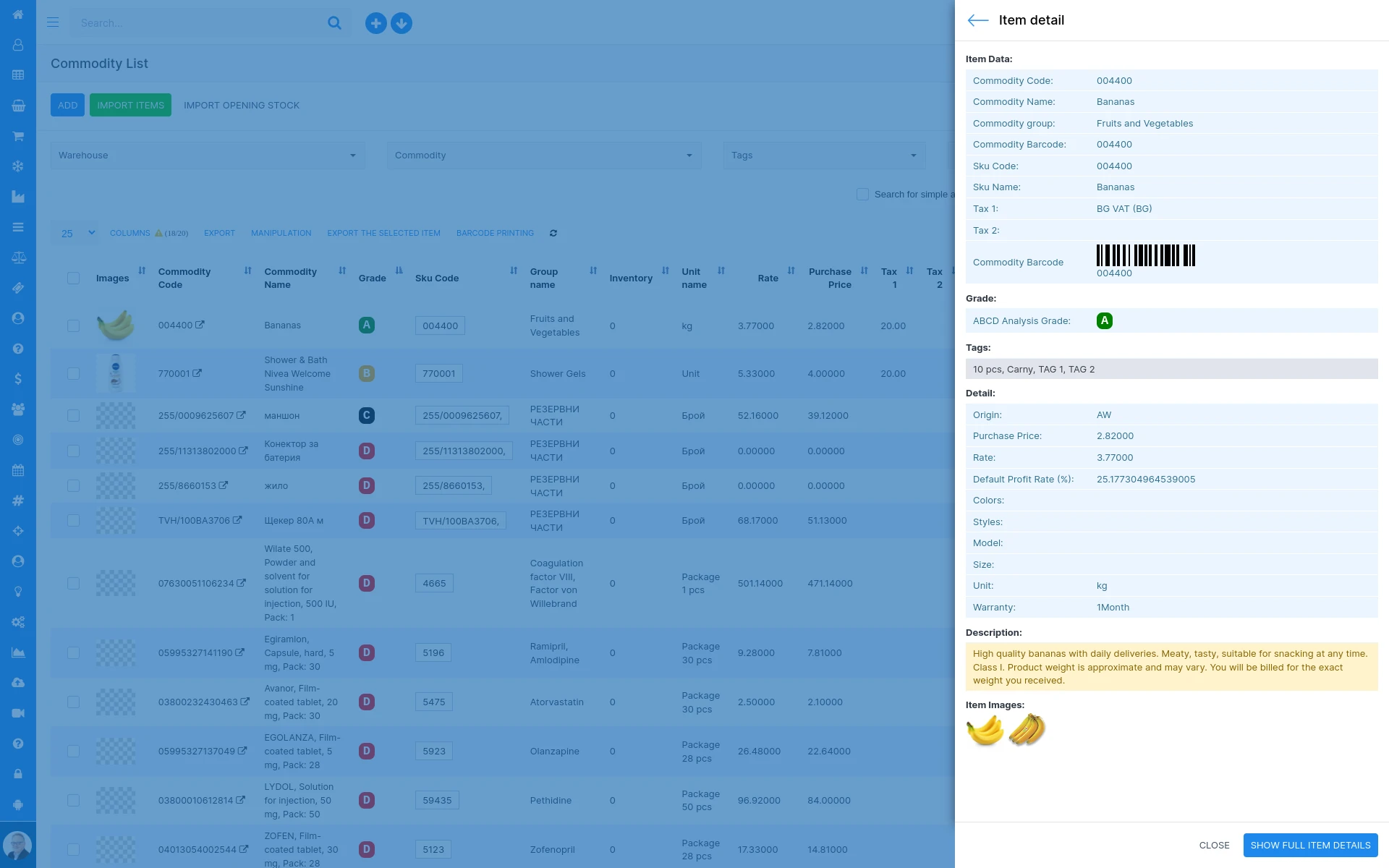
Task: Click the user avatar in the sidebar
Action: 17,846
